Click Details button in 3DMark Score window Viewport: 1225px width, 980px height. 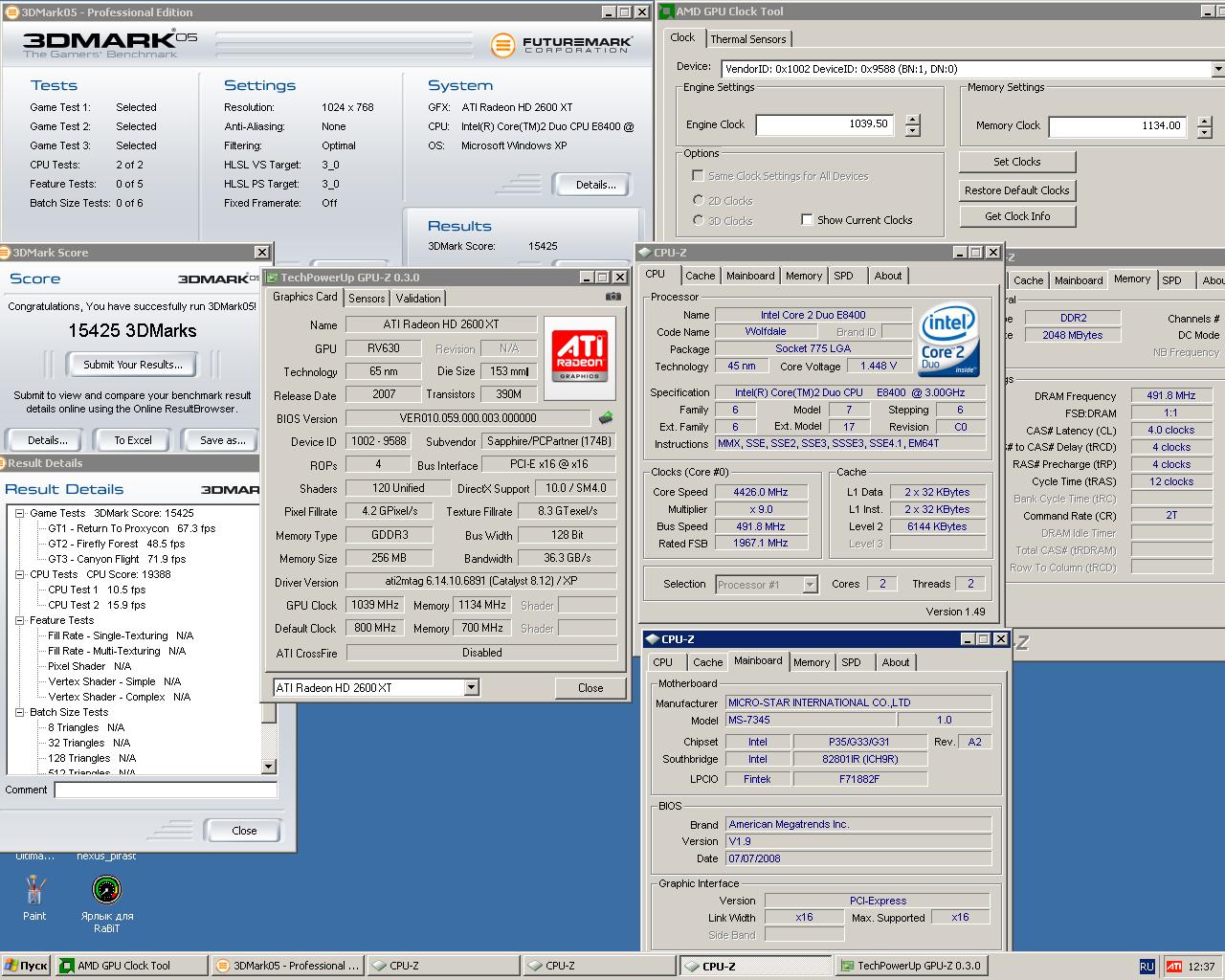[47, 440]
